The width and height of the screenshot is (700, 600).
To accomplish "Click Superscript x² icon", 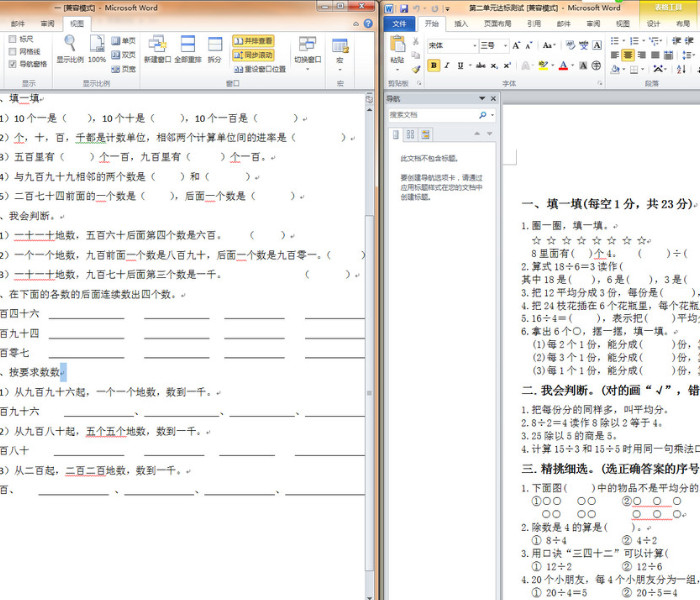I will [507, 66].
